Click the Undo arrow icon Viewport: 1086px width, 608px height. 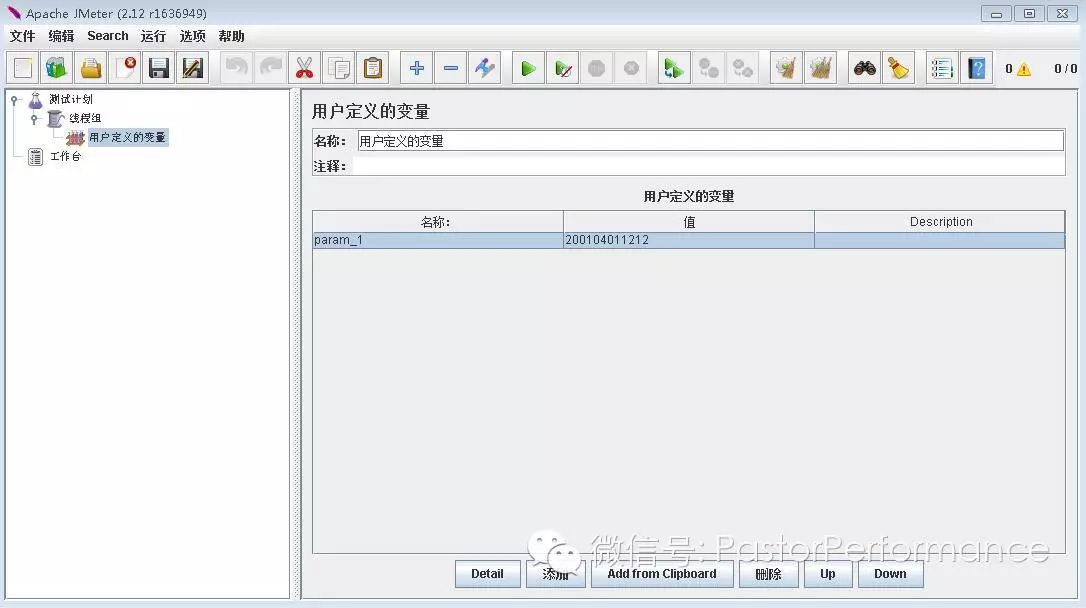237,68
